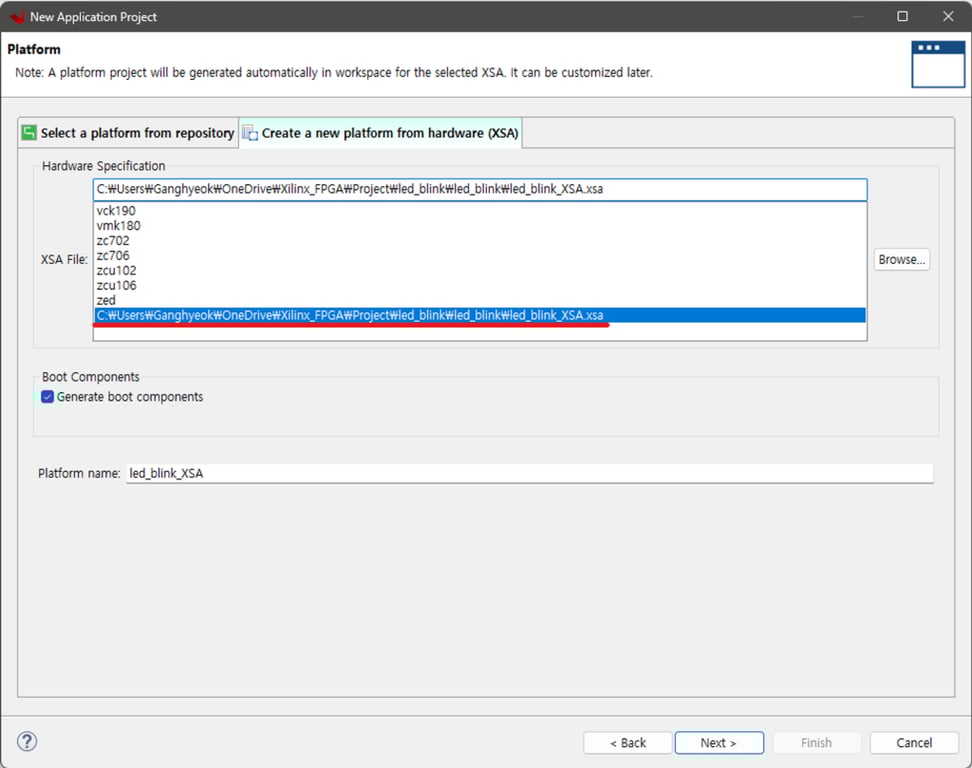Click the platform wizard banner icon
The image size is (972, 768).
[938, 64]
